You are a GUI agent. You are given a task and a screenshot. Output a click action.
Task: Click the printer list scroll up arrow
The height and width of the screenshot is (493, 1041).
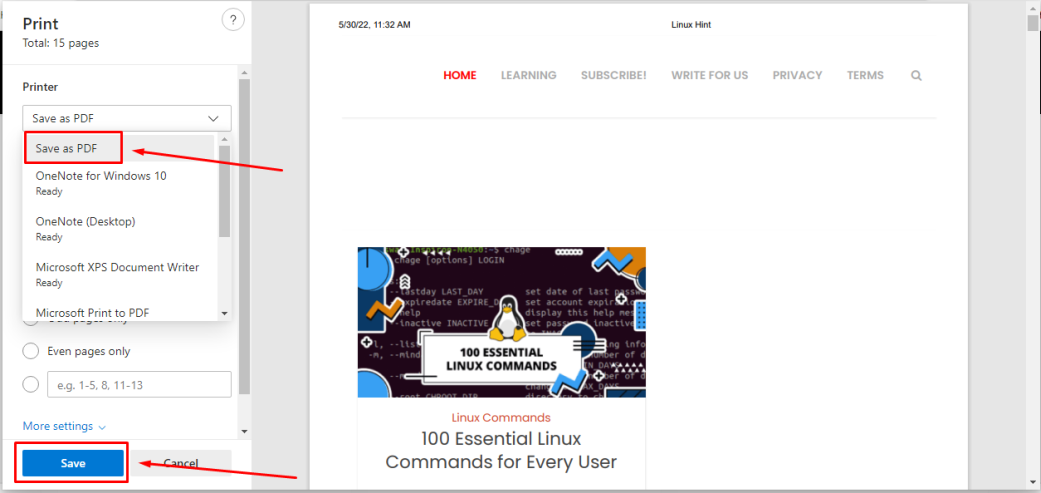pyautogui.click(x=224, y=140)
